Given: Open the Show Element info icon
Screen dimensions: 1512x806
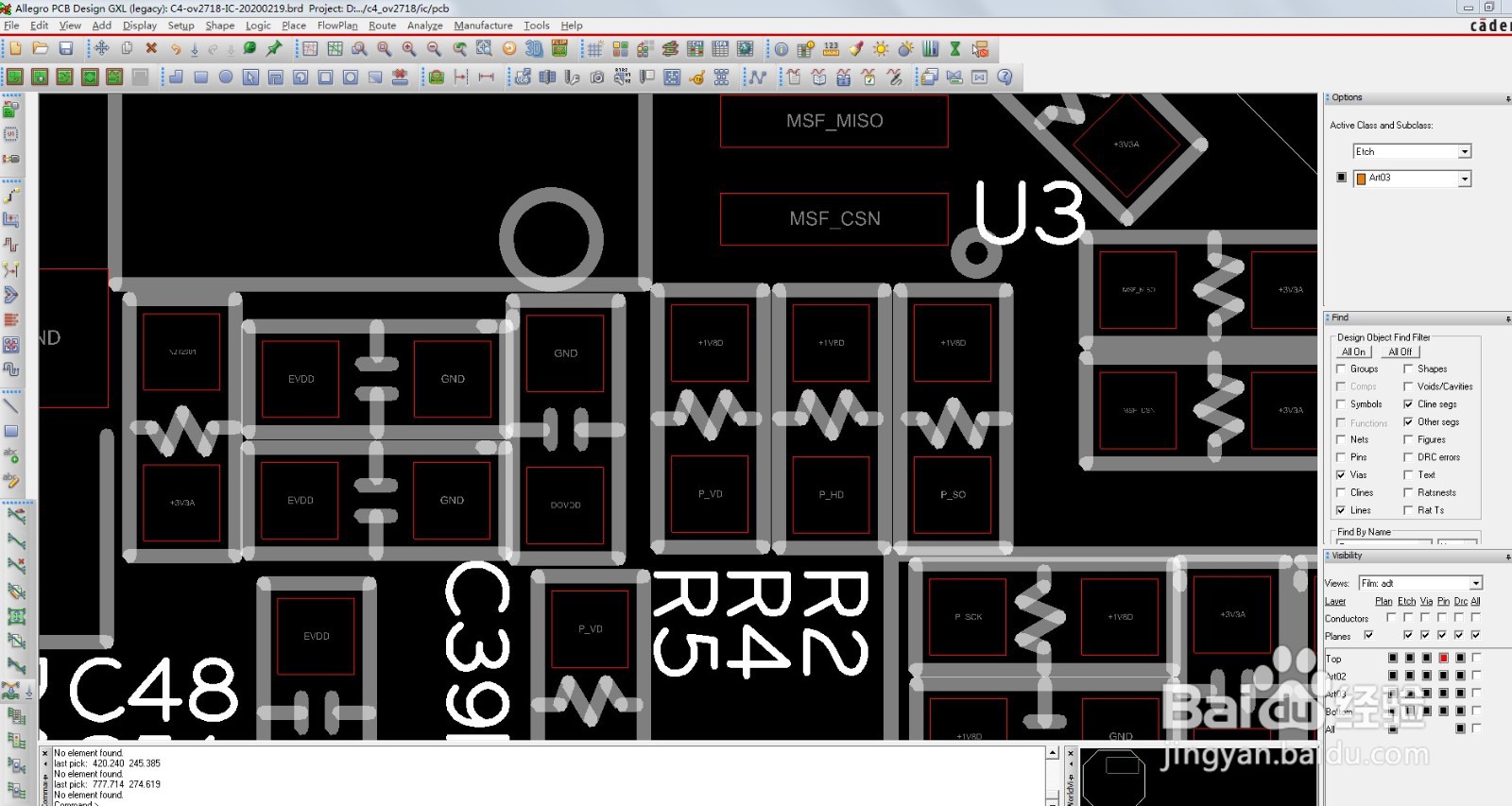Looking at the screenshot, I should [782, 48].
